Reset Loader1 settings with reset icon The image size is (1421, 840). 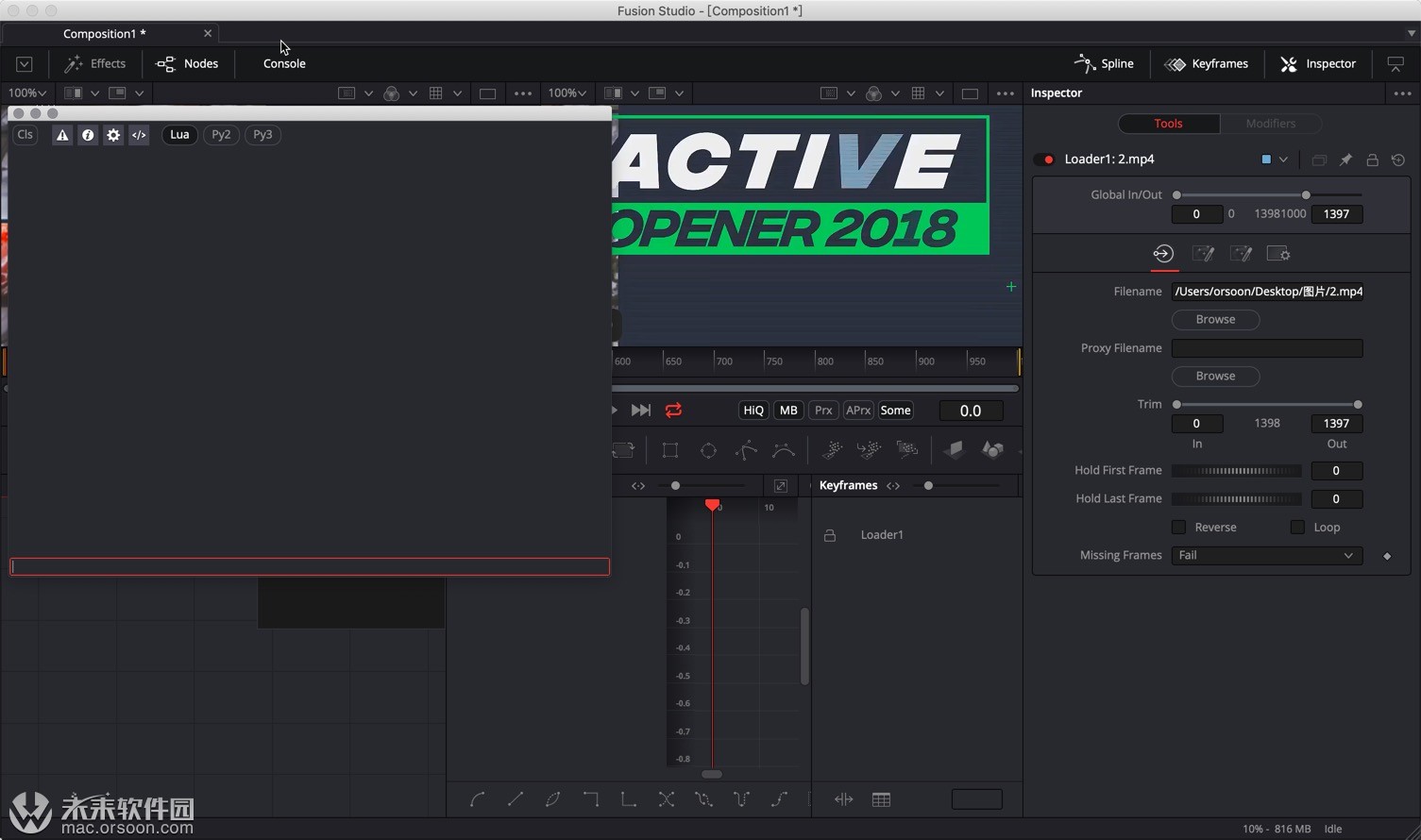click(1398, 160)
